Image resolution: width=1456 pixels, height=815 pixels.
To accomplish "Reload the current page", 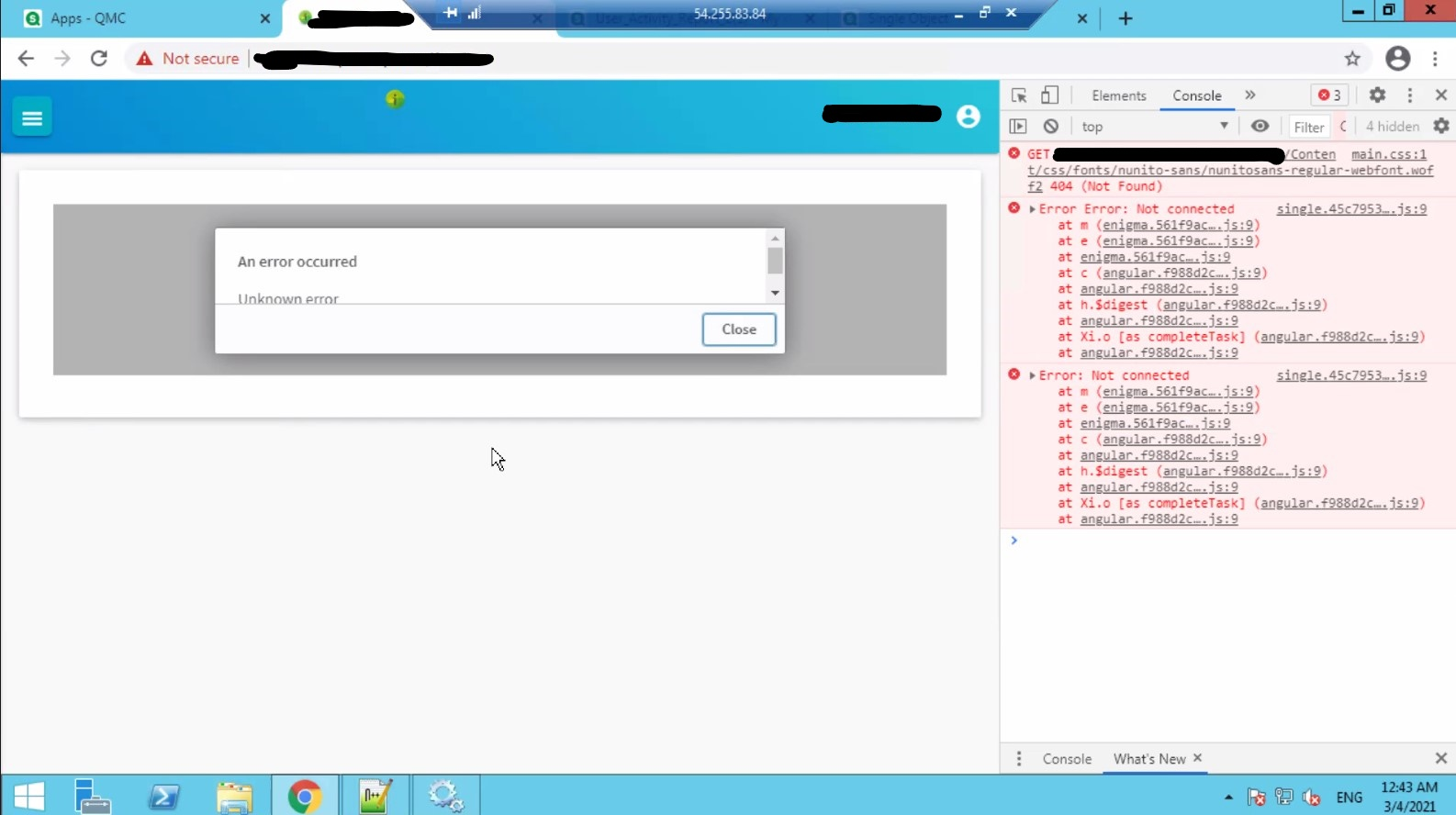I will tap(99, 59).
